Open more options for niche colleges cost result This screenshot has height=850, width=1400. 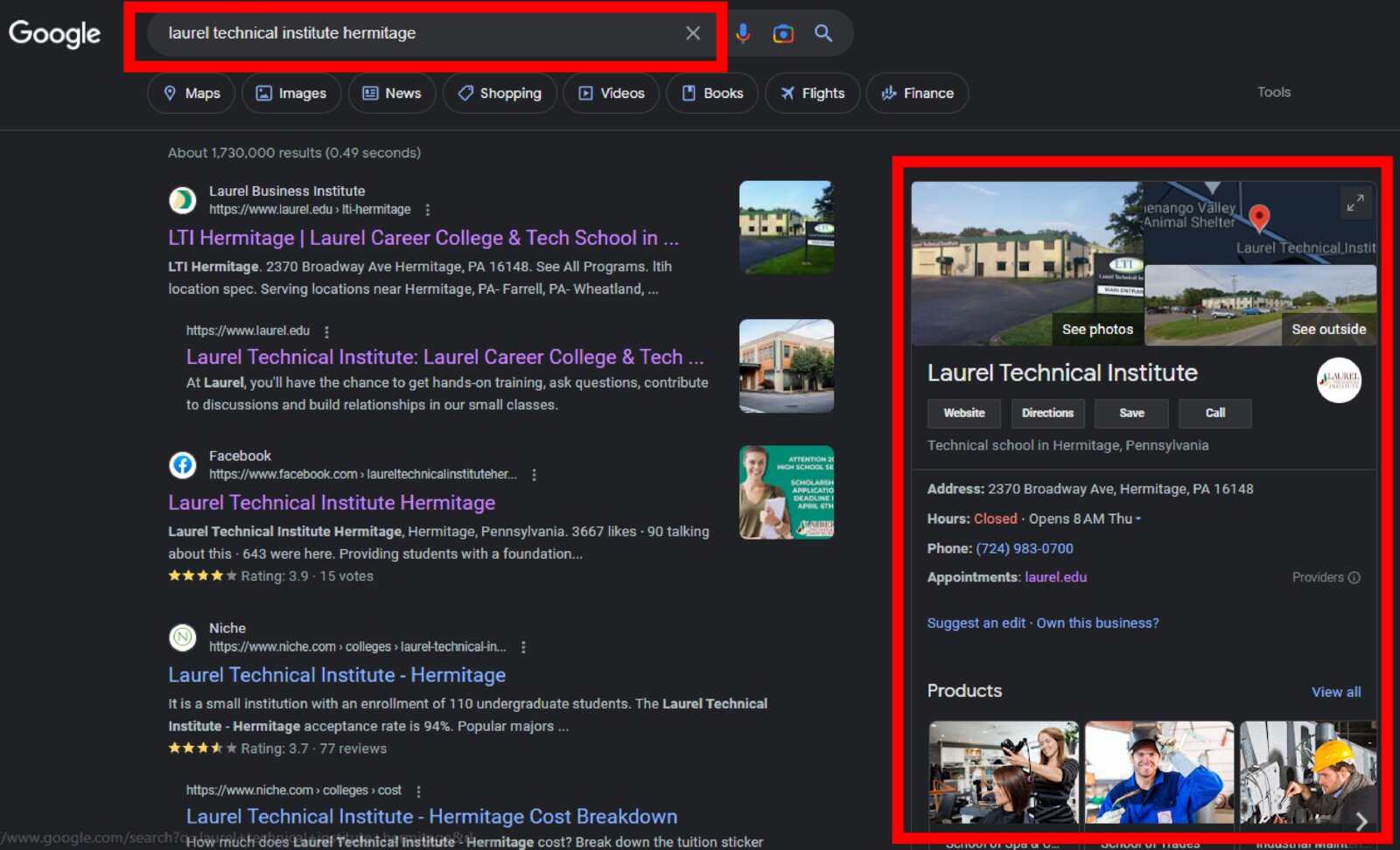(x=418, y=791)
